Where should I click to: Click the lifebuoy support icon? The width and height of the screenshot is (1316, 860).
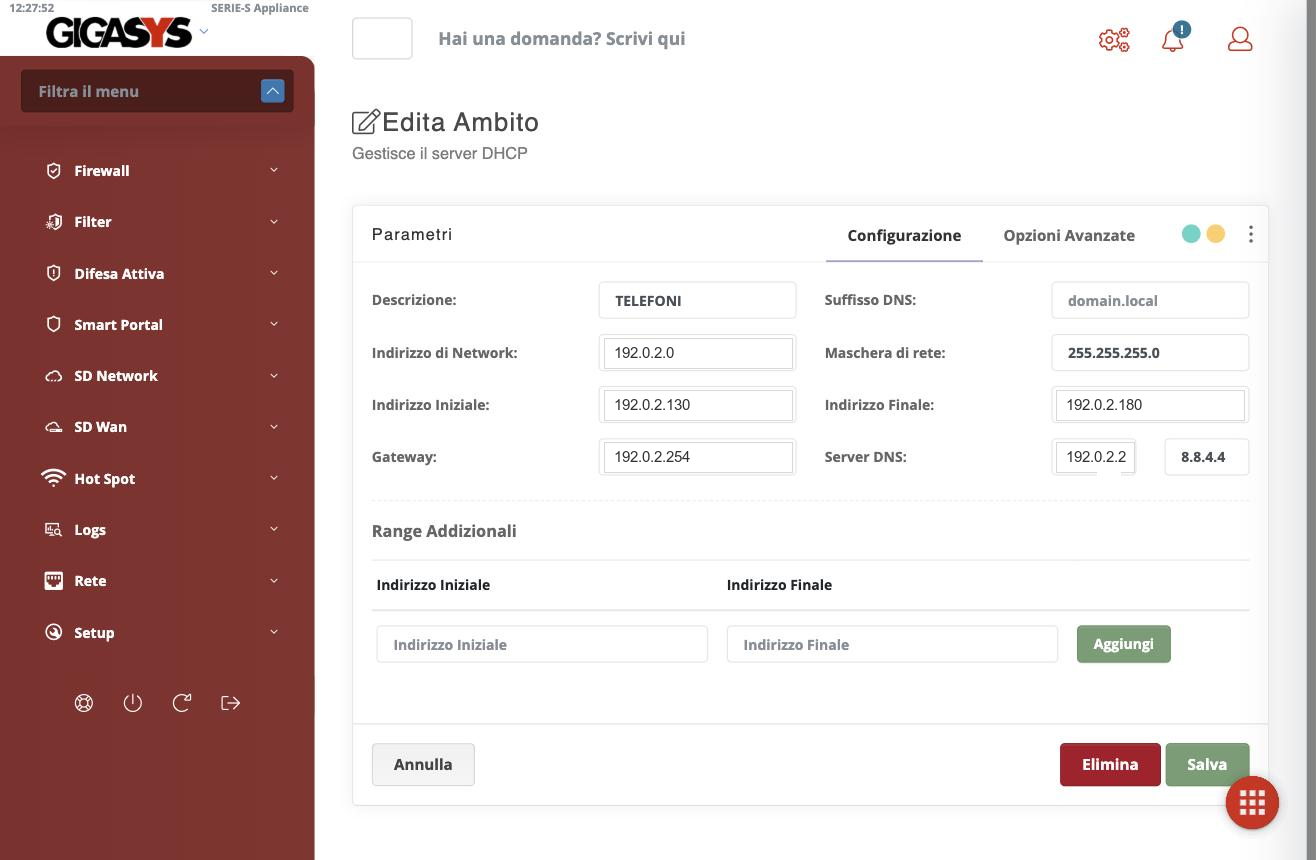click(x=84, y=703)
